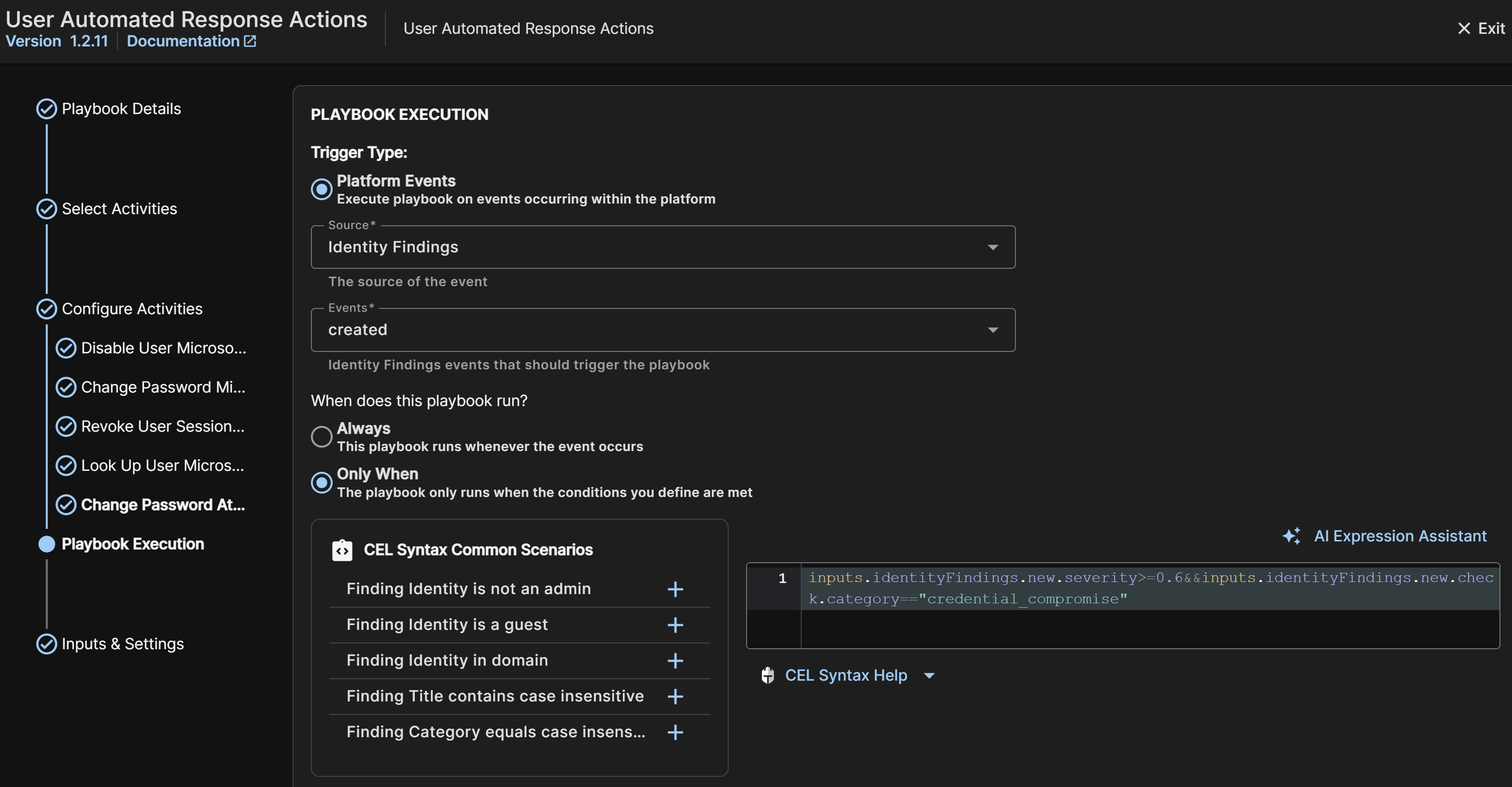This screenshot has height=787, width=1512.
Task: Add 'Finding Identity is not an admin' scenario
Action: click(675, 589)
